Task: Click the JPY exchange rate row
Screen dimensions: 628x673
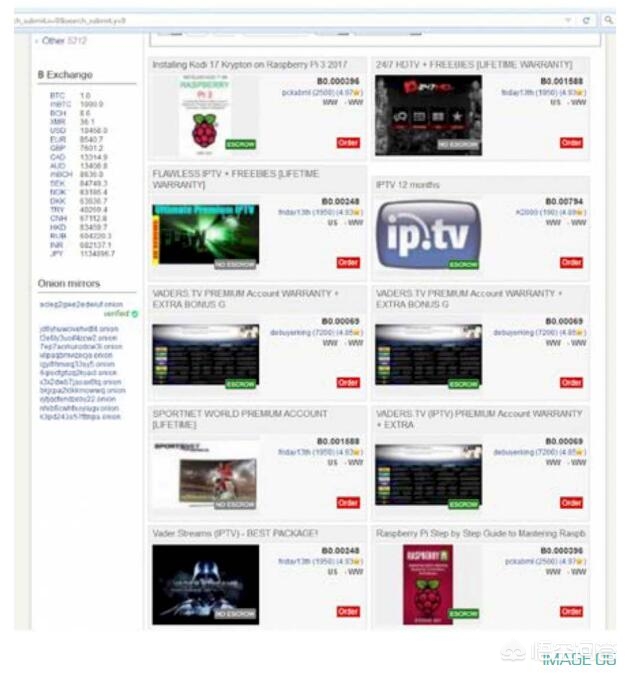Action: pos(82,254)
